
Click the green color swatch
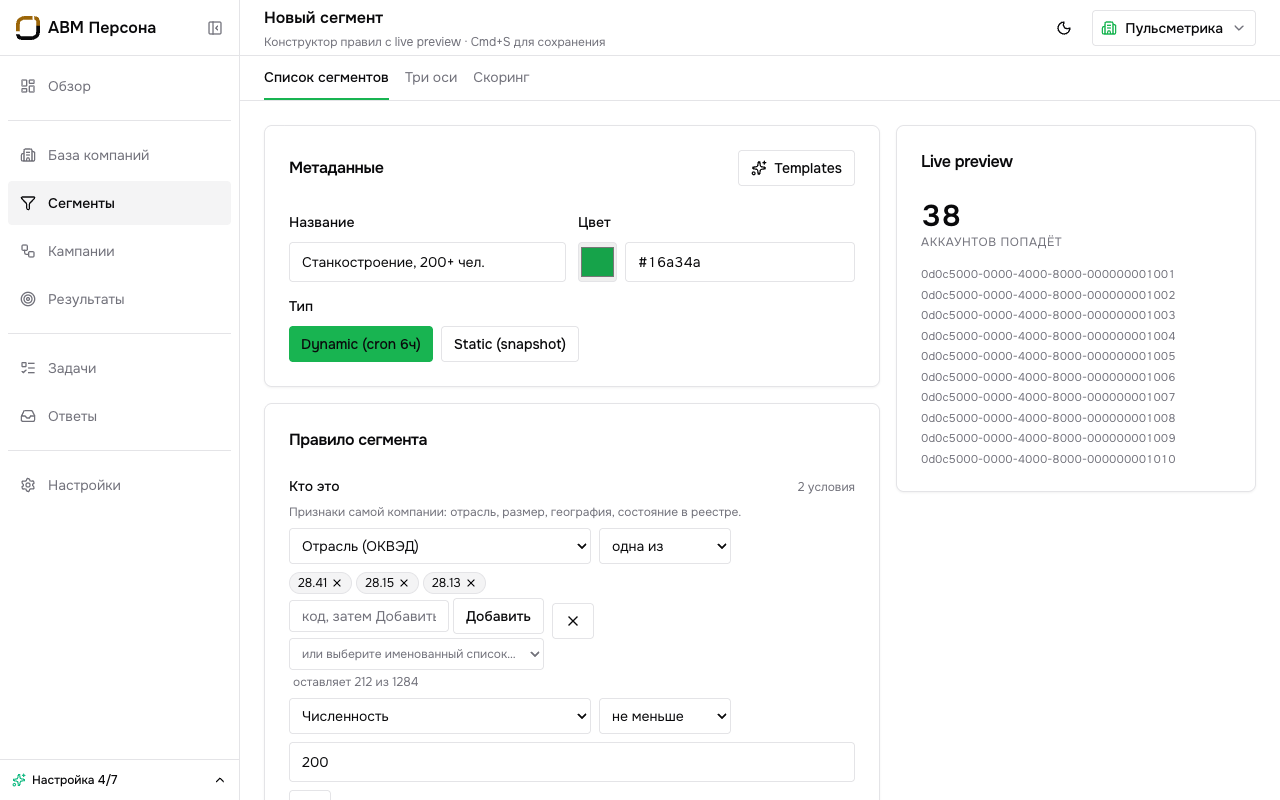coord(598,262)
